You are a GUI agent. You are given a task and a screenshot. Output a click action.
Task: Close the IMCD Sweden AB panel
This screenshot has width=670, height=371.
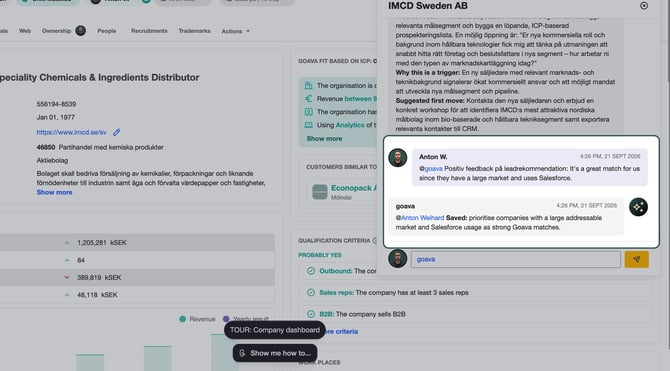pyautogui.click(x=644, y=6)
